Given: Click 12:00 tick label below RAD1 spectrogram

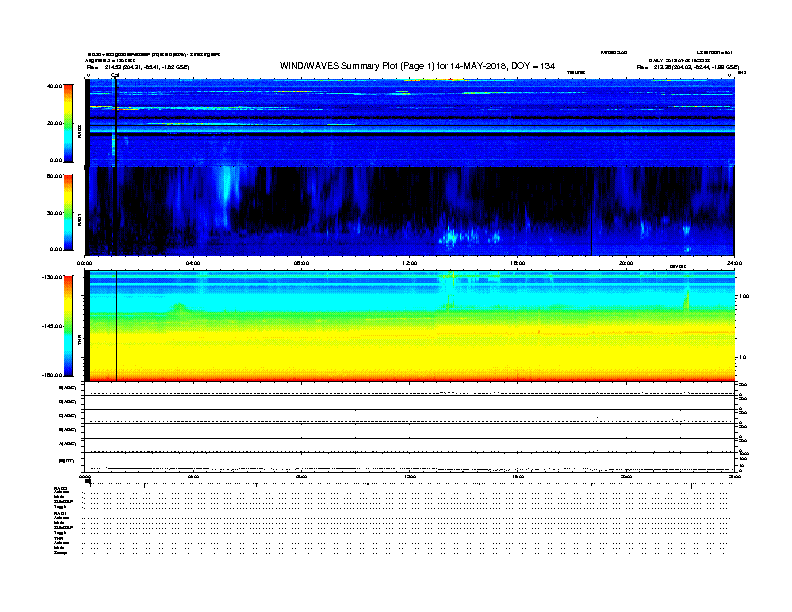Looking at the screenshot, I should click(x=410, y=263).
